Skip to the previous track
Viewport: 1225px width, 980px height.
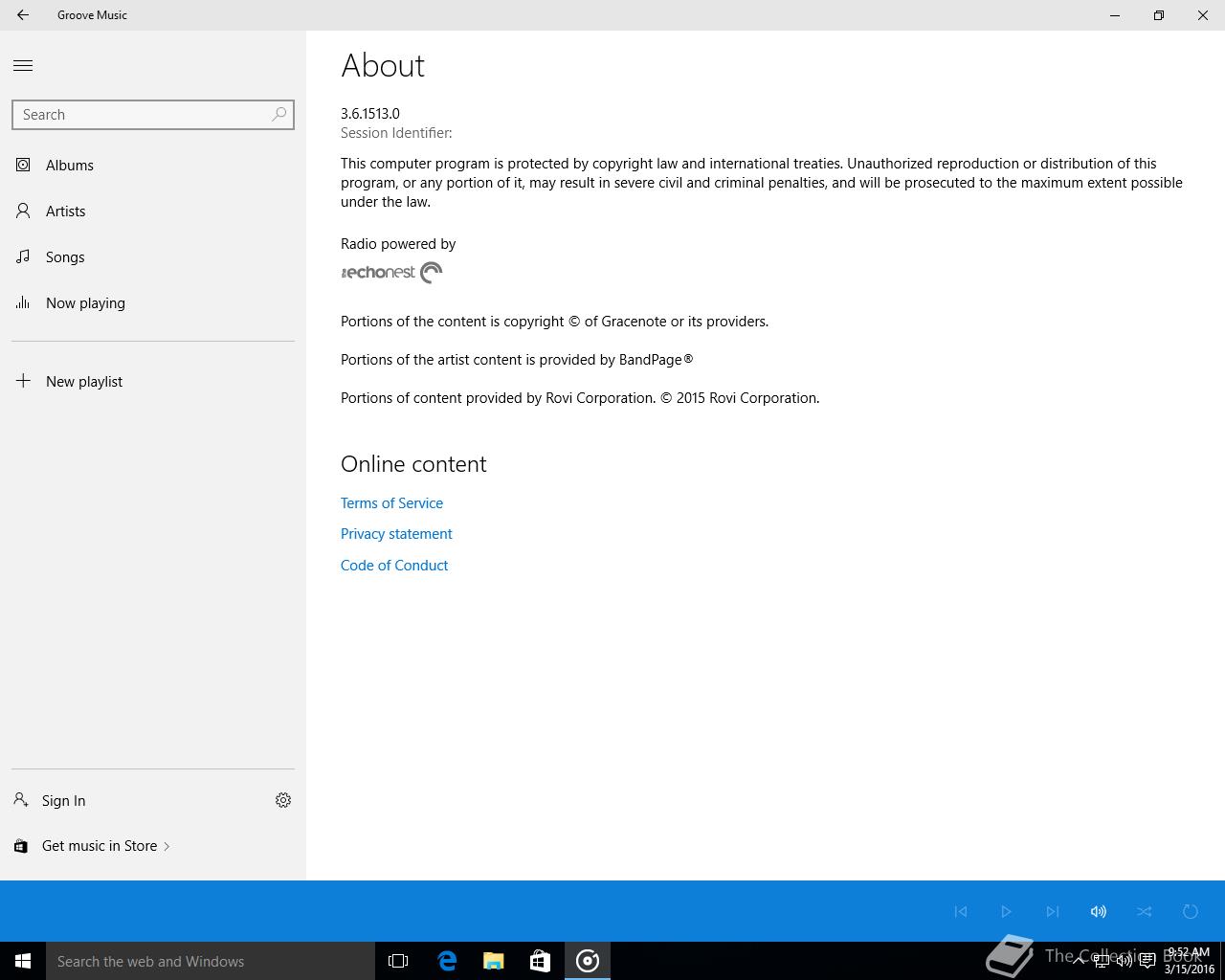click(961, 911)
